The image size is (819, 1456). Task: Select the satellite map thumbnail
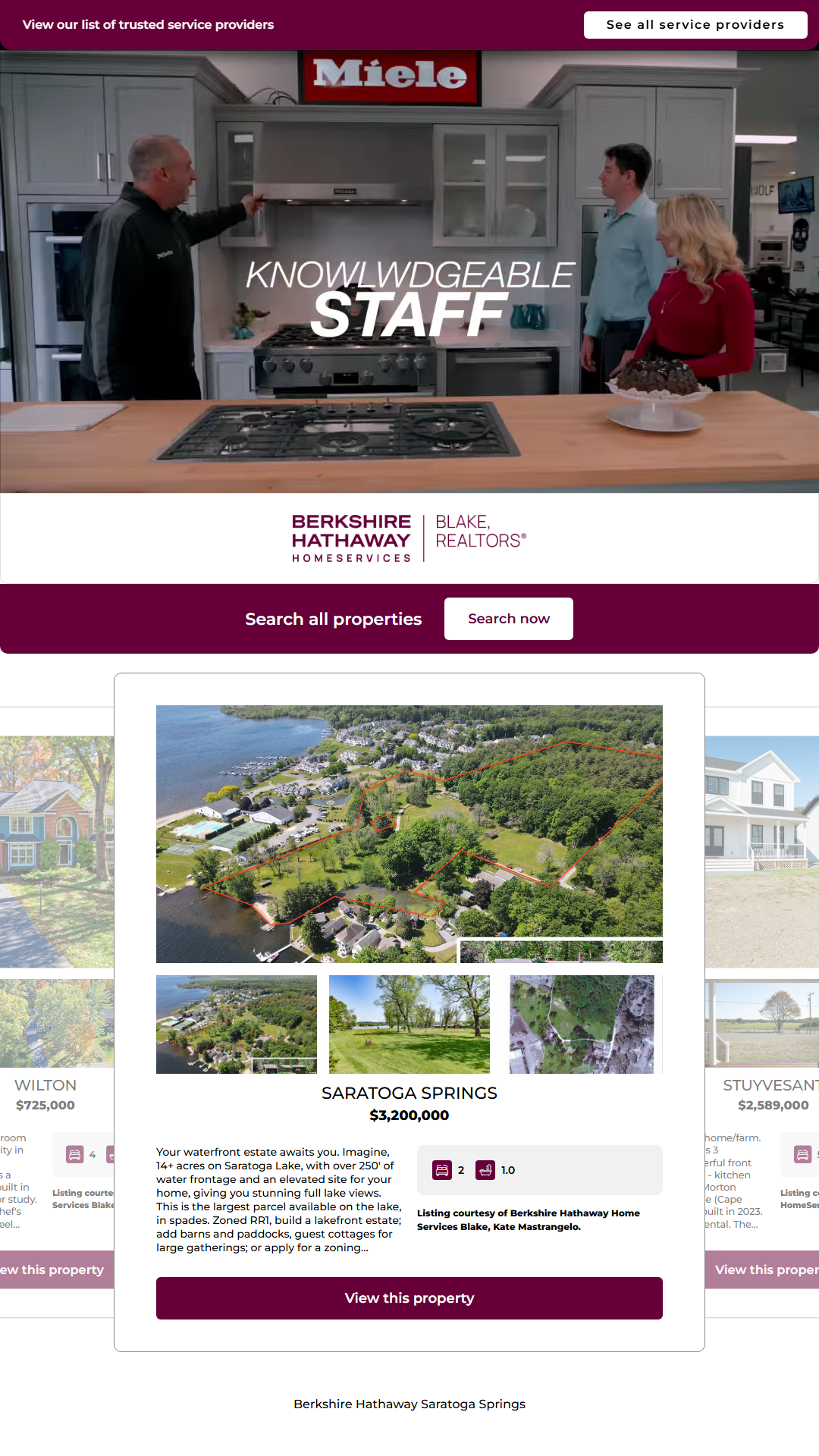tap(582, 1025)
